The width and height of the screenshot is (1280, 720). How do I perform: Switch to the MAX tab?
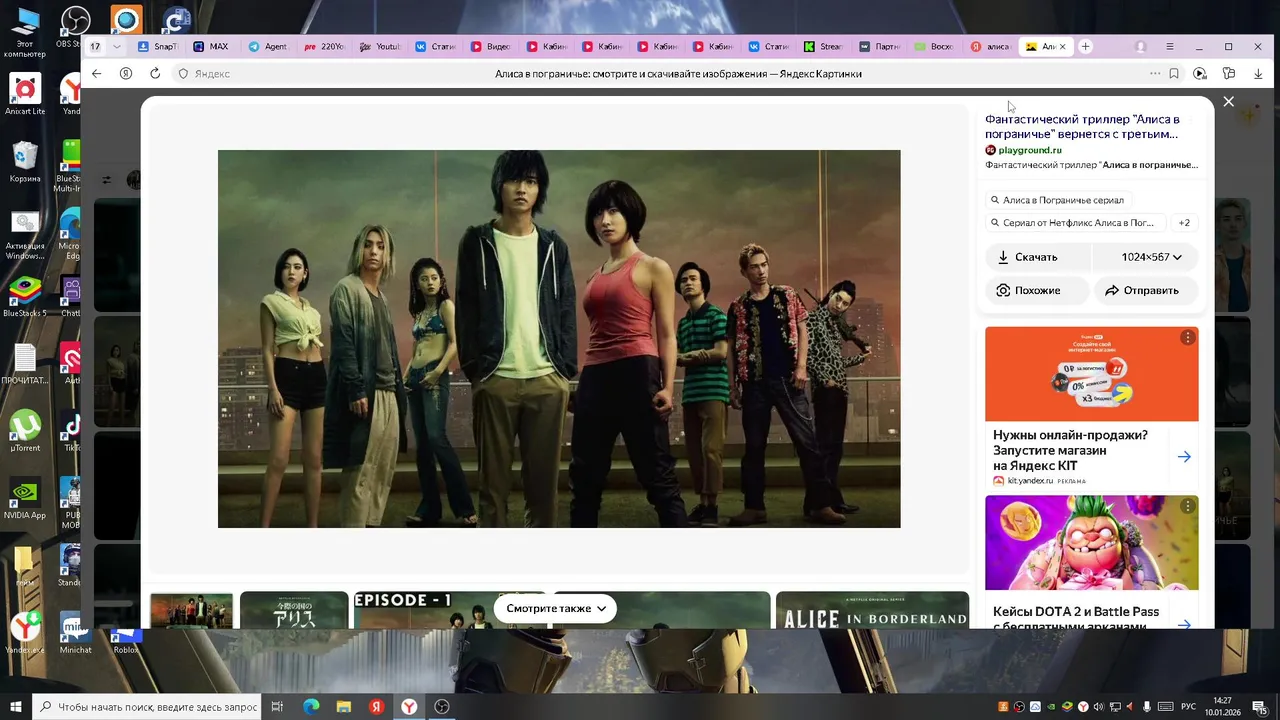click(212, 46)
